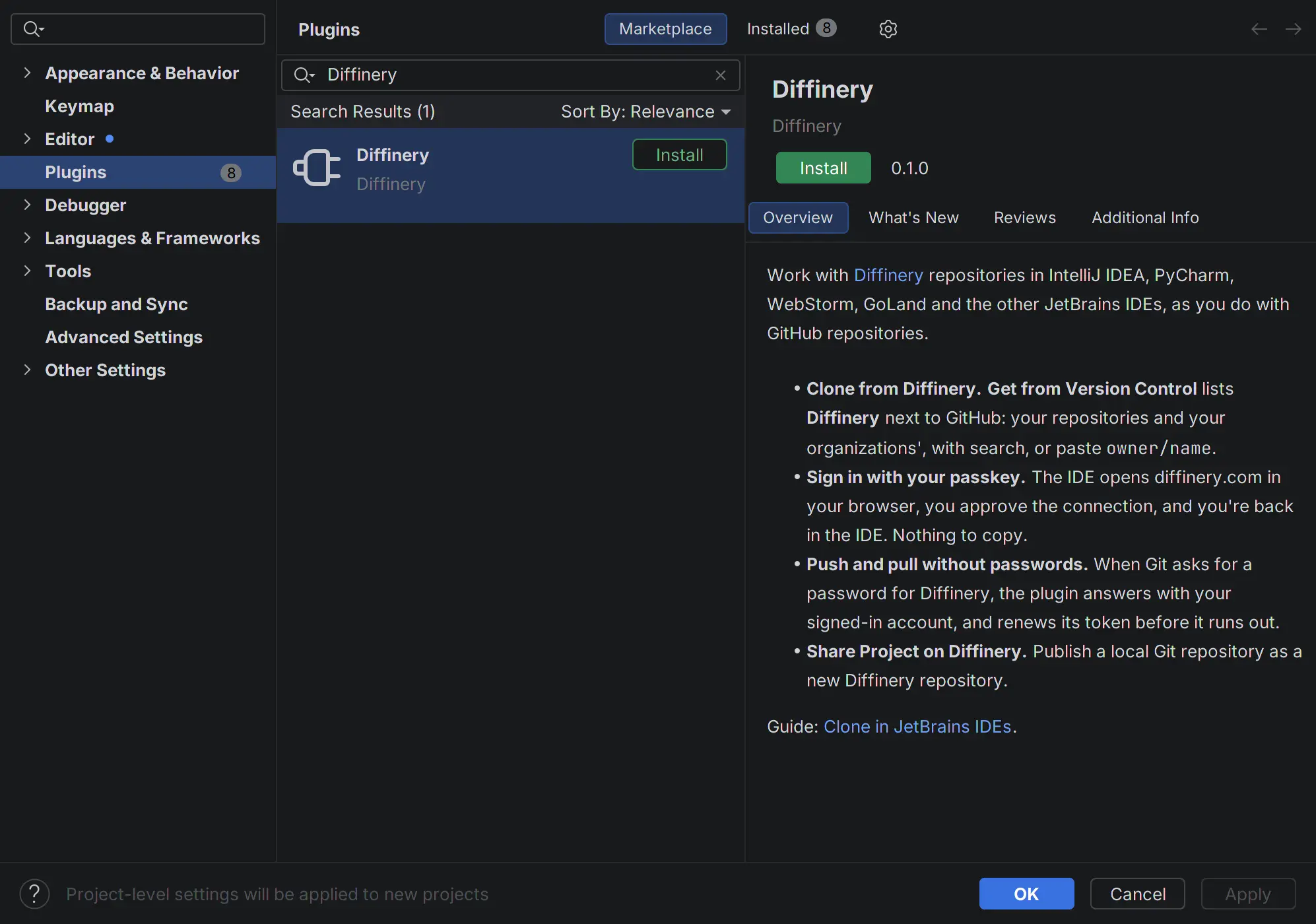The image size is (1316, 924).
Task: Select Keymap in settings tree
Action: tap(79, 106)
